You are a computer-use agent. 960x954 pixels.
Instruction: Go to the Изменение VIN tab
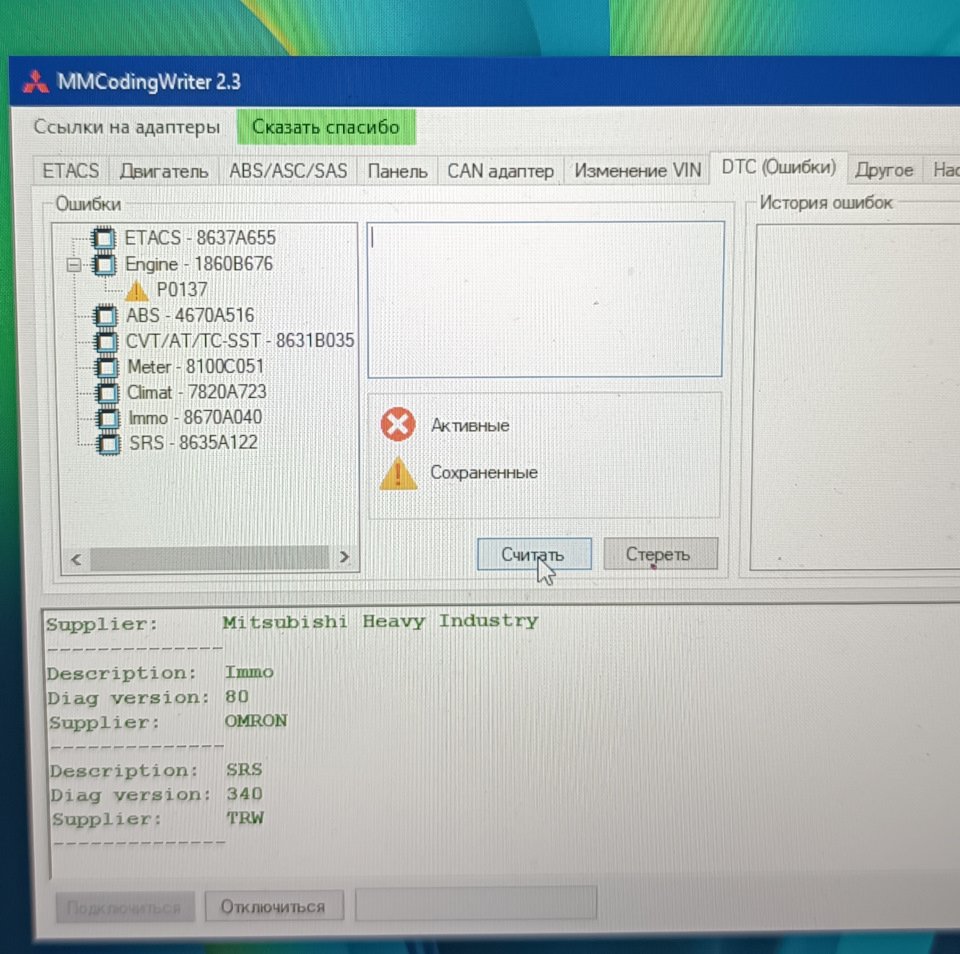(637, 170)
